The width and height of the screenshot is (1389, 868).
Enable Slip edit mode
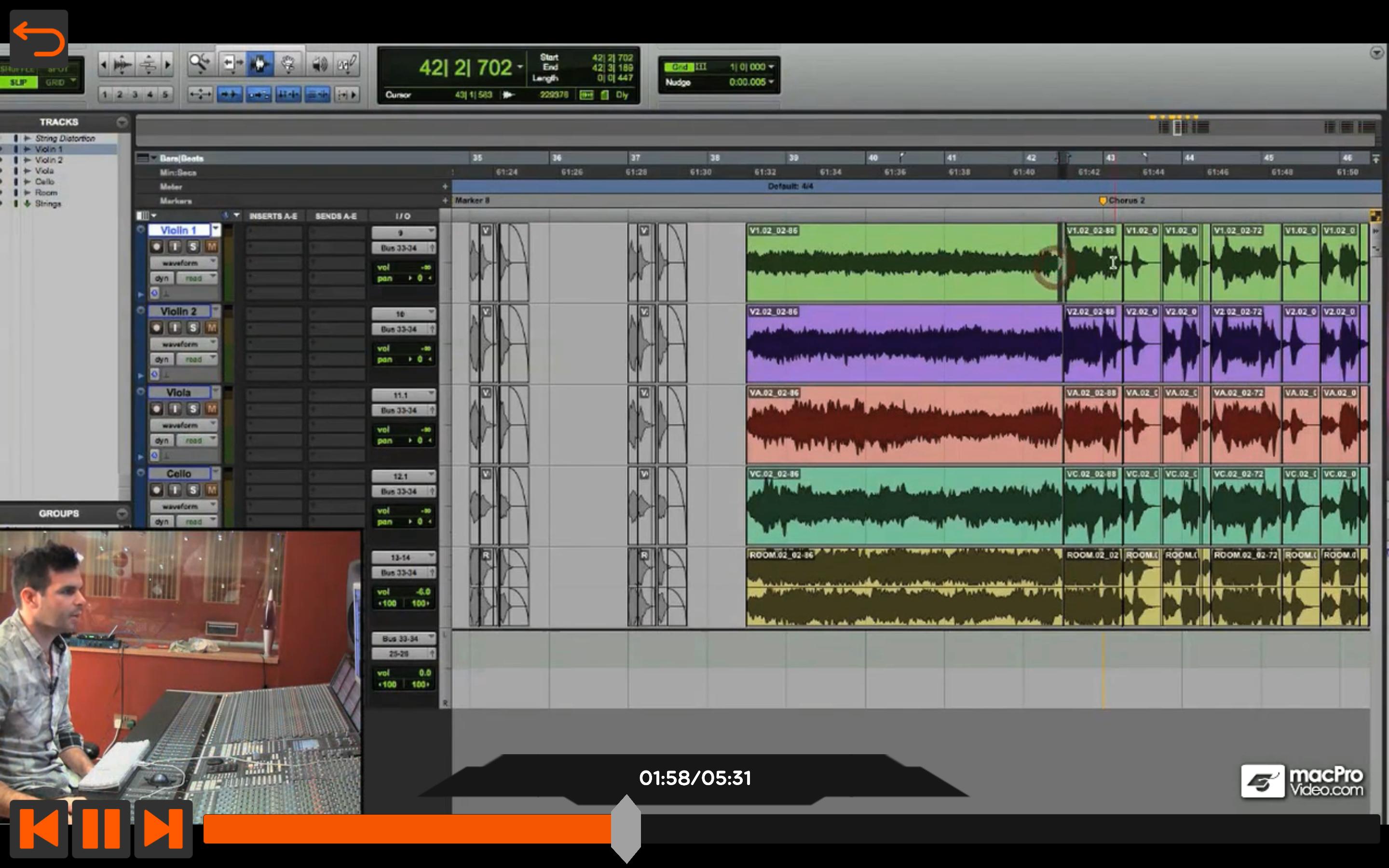click(18, 82)
